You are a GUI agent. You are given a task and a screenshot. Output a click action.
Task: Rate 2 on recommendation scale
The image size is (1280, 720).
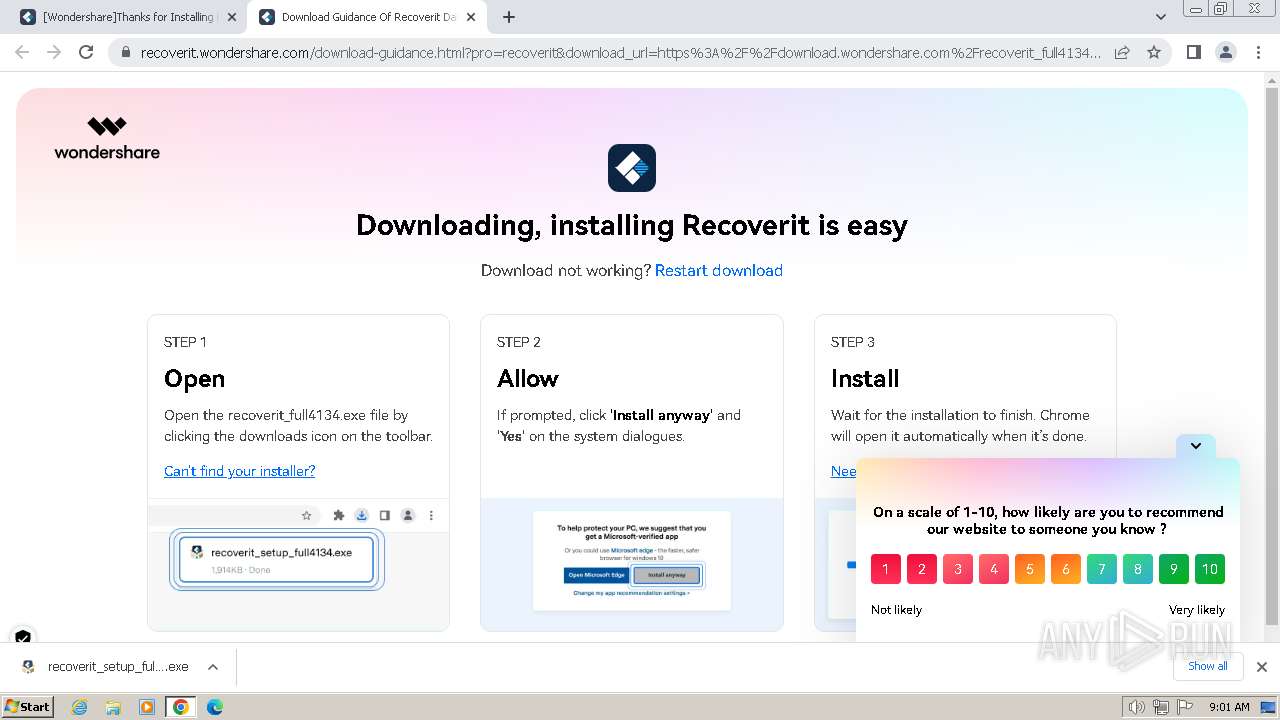point(922,569)
